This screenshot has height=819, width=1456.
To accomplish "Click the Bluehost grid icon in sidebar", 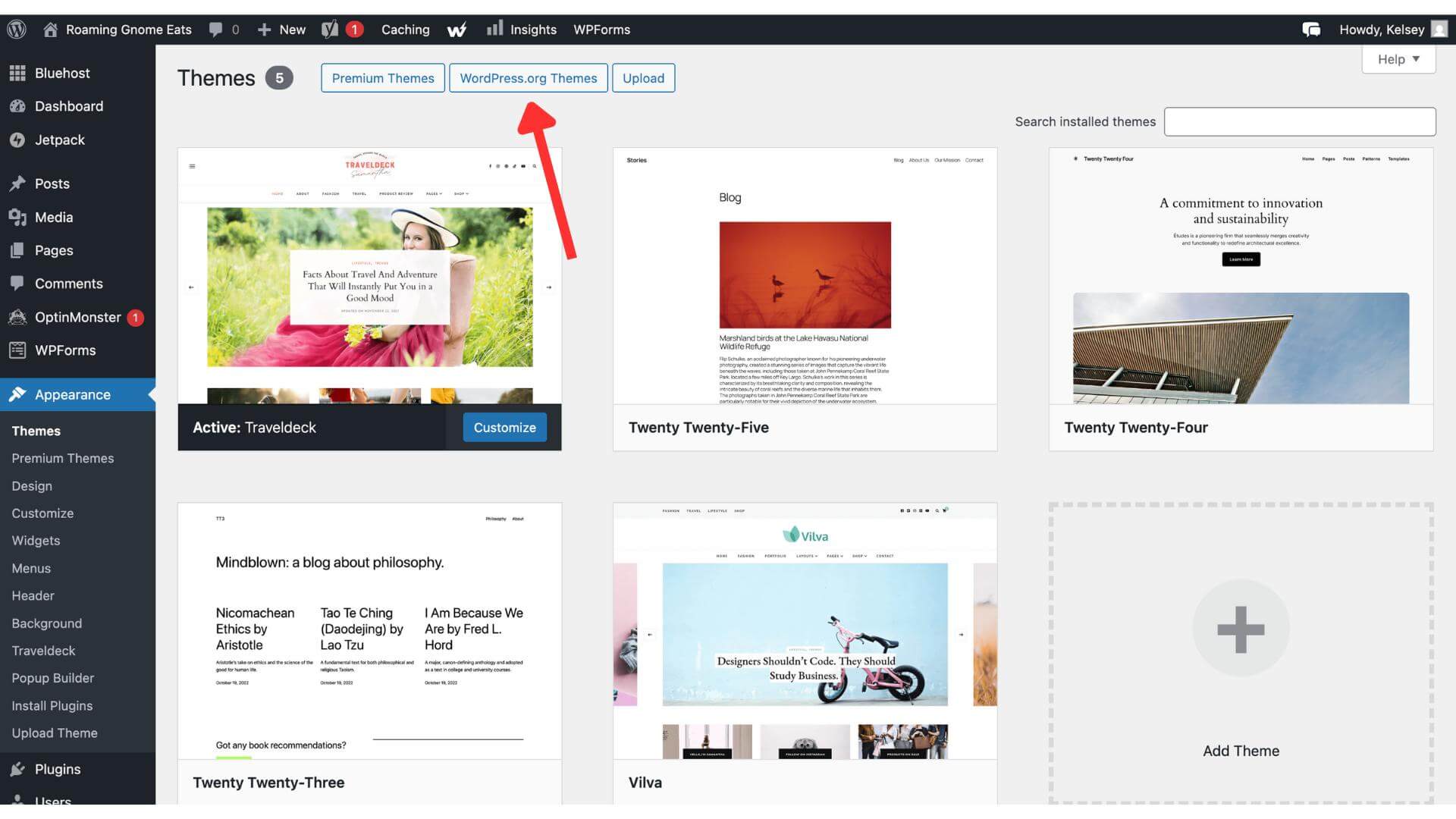I will [x=18, y=73].
